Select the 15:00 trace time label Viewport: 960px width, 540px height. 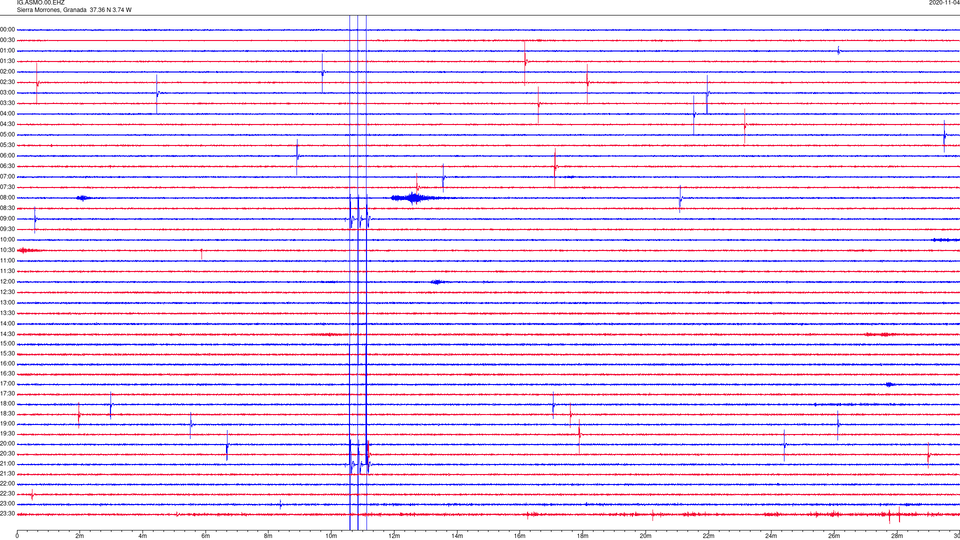pyautogui.click(x=7, y=344)
